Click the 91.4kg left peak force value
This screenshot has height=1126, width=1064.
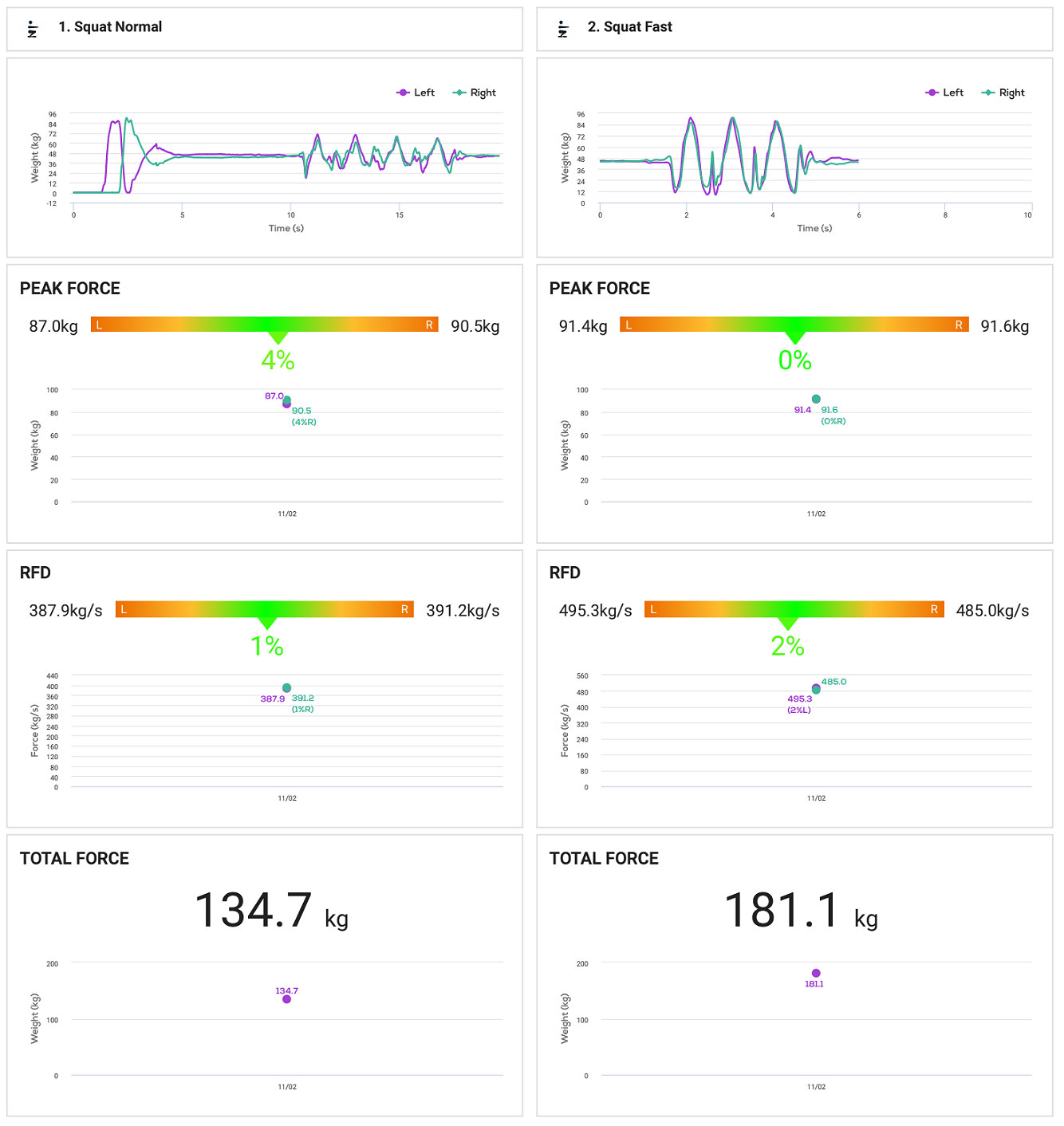[583, 326]
